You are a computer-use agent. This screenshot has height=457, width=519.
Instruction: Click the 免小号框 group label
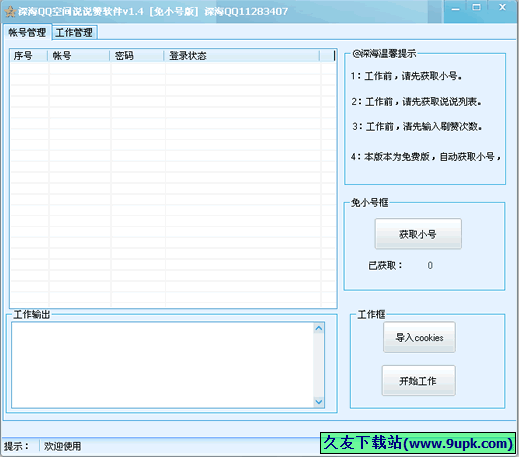370,202
